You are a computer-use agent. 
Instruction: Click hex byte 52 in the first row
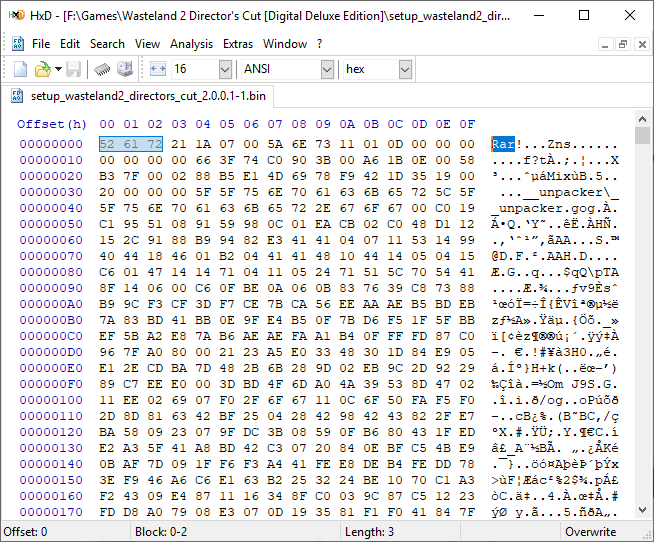click(107, 144)
